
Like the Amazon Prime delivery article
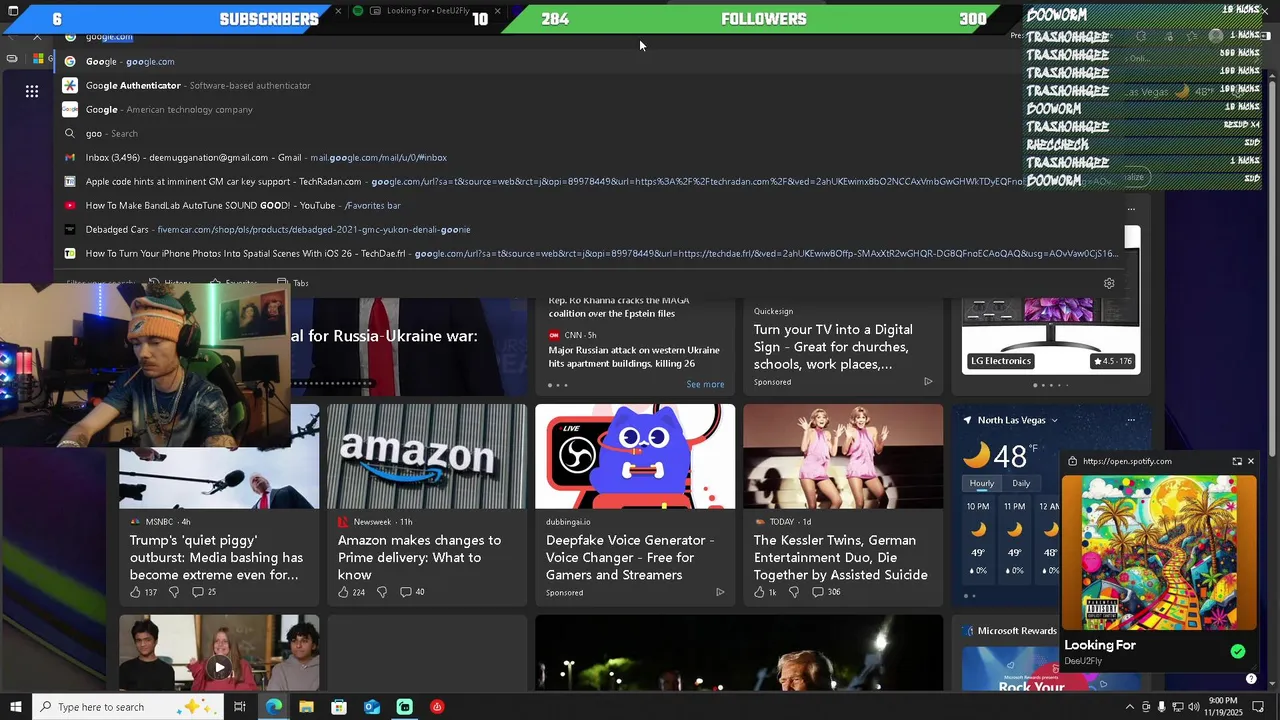tap(343, 592)
